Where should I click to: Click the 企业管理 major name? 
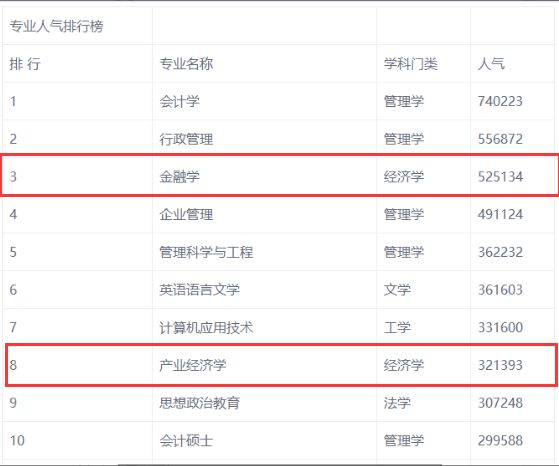pyautogui.click(x=186, y=215)
